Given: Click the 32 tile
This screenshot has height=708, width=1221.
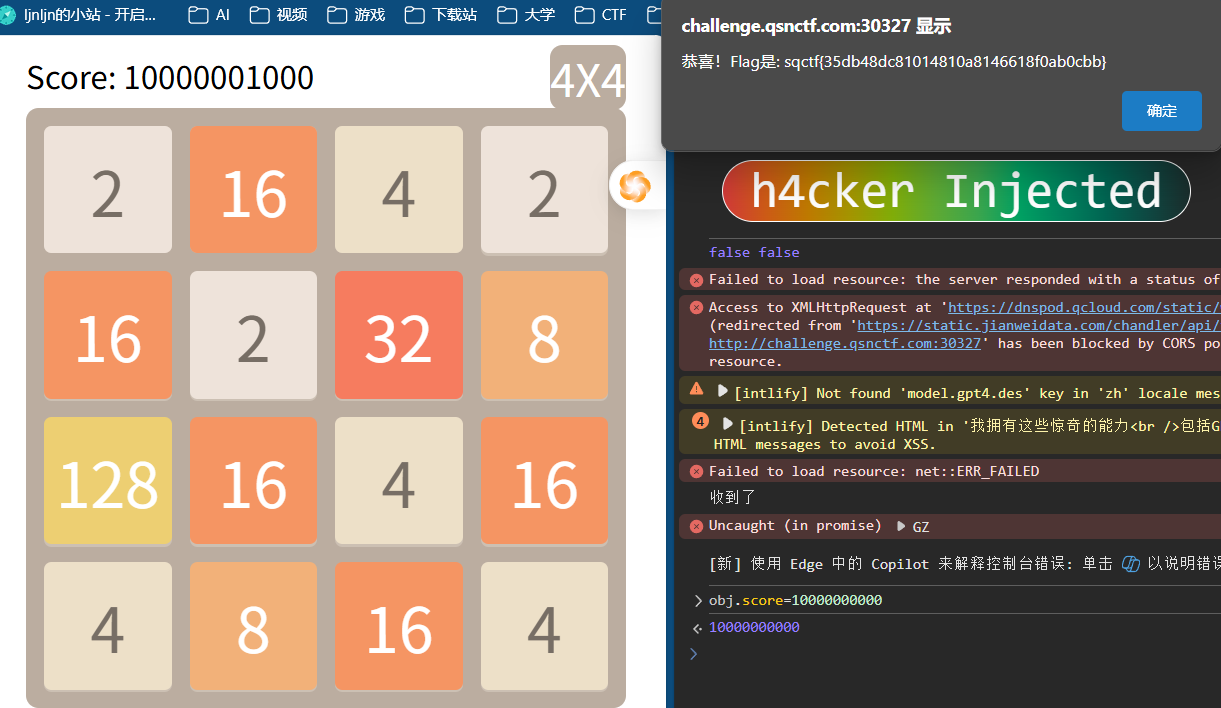Looking at the screenshot, I should pyautogui.click(x=399, y=335).
